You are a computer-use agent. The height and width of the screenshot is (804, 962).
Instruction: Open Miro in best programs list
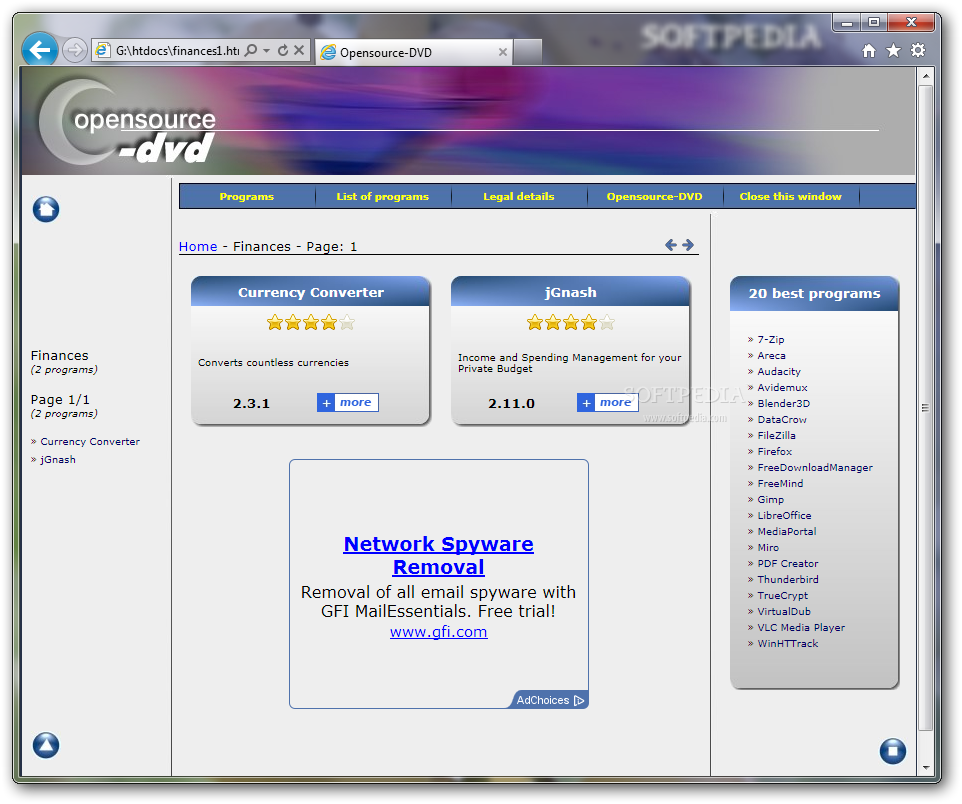pos(768,547)
